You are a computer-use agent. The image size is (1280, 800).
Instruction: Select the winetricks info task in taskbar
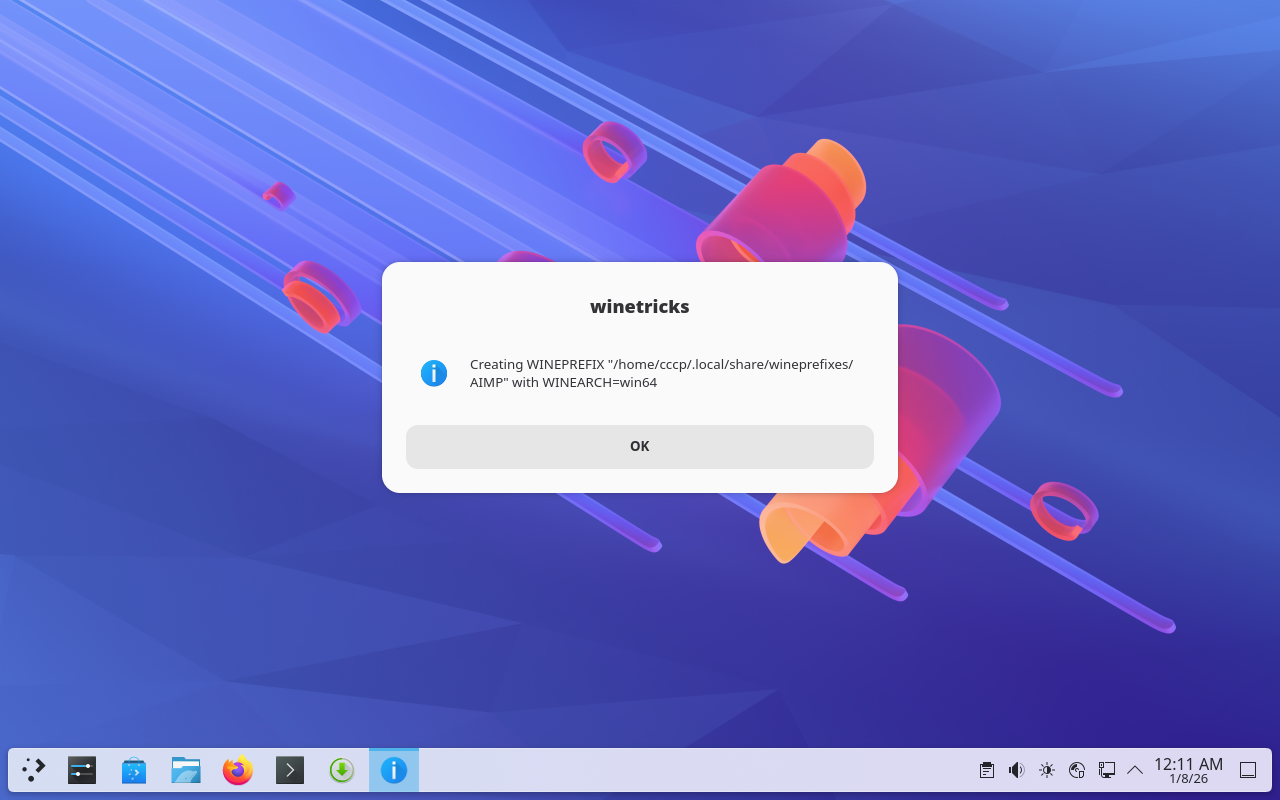coord(394,770)
